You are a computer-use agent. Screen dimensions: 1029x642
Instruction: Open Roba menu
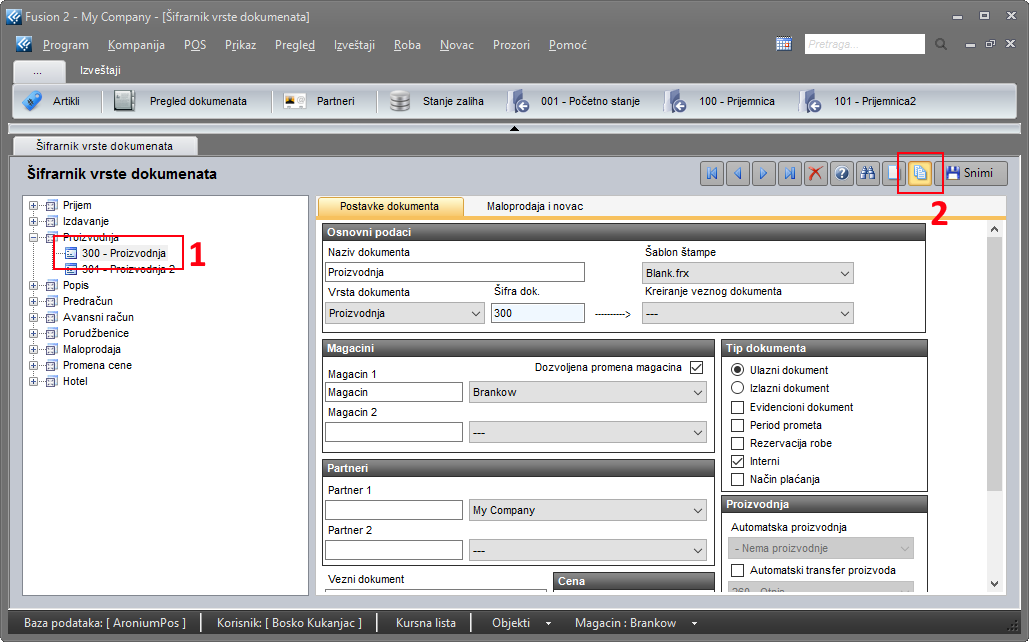tap(407, 45)
